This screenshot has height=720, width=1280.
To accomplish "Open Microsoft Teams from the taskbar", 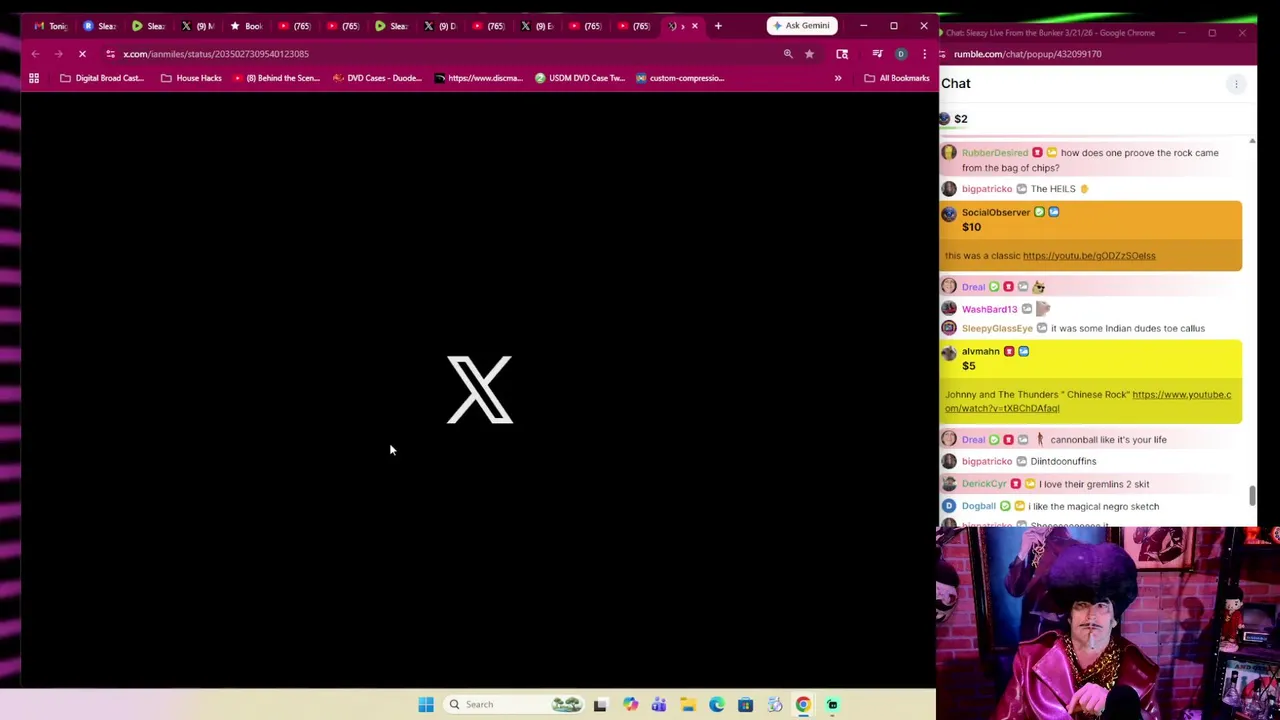I will coord(659,704).
